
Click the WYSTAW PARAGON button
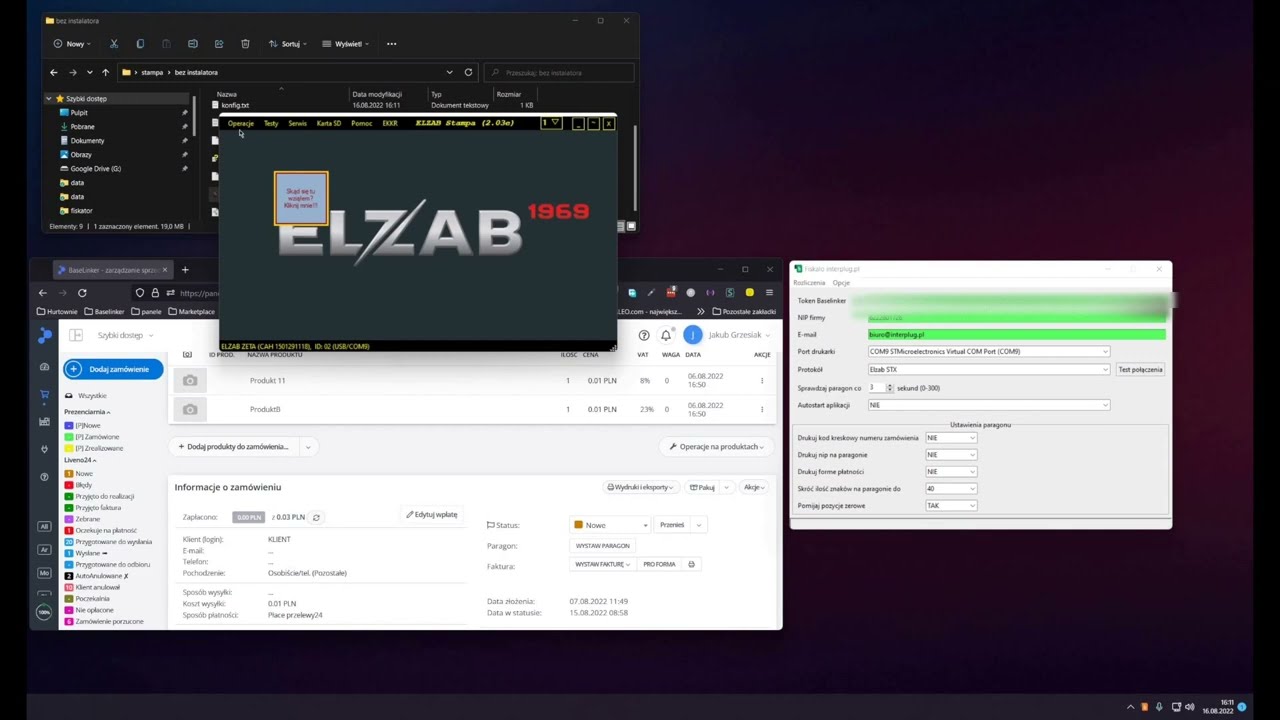(x=603, y=546)
